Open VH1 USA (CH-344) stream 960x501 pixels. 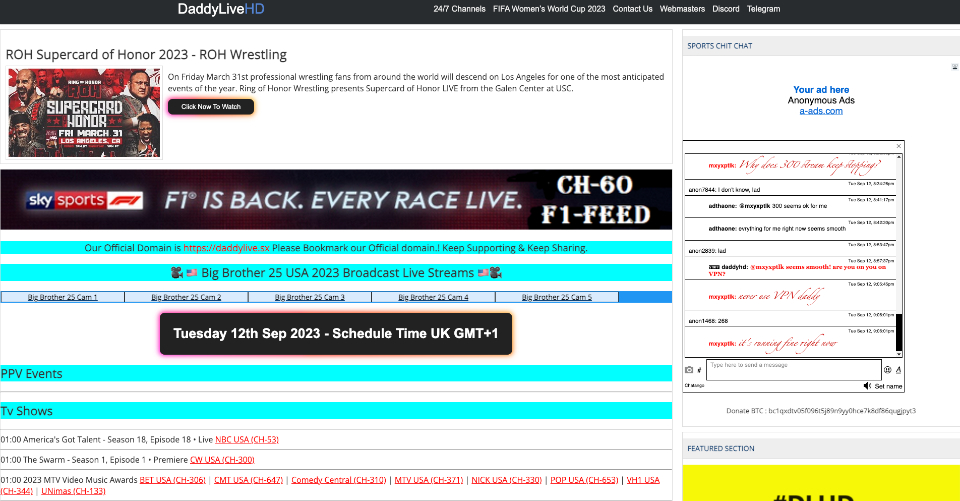click(643, 480)
